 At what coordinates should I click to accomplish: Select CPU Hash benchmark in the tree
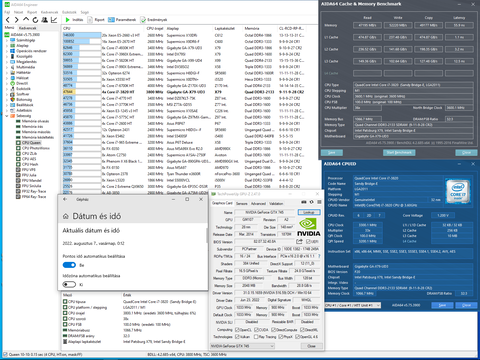click(x=27, y=164)
